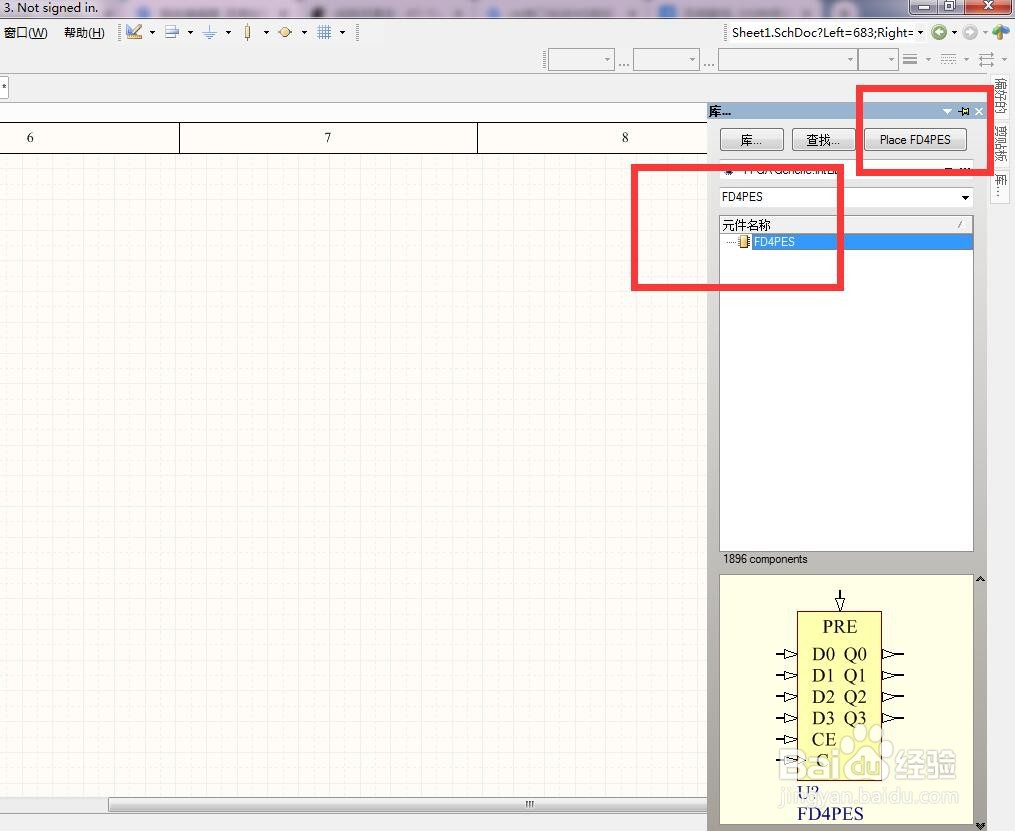Click the horizontal scrollbar of schematic sheet
The width and height of the screenshot is (1015, 831).
(x=408, y=804)
